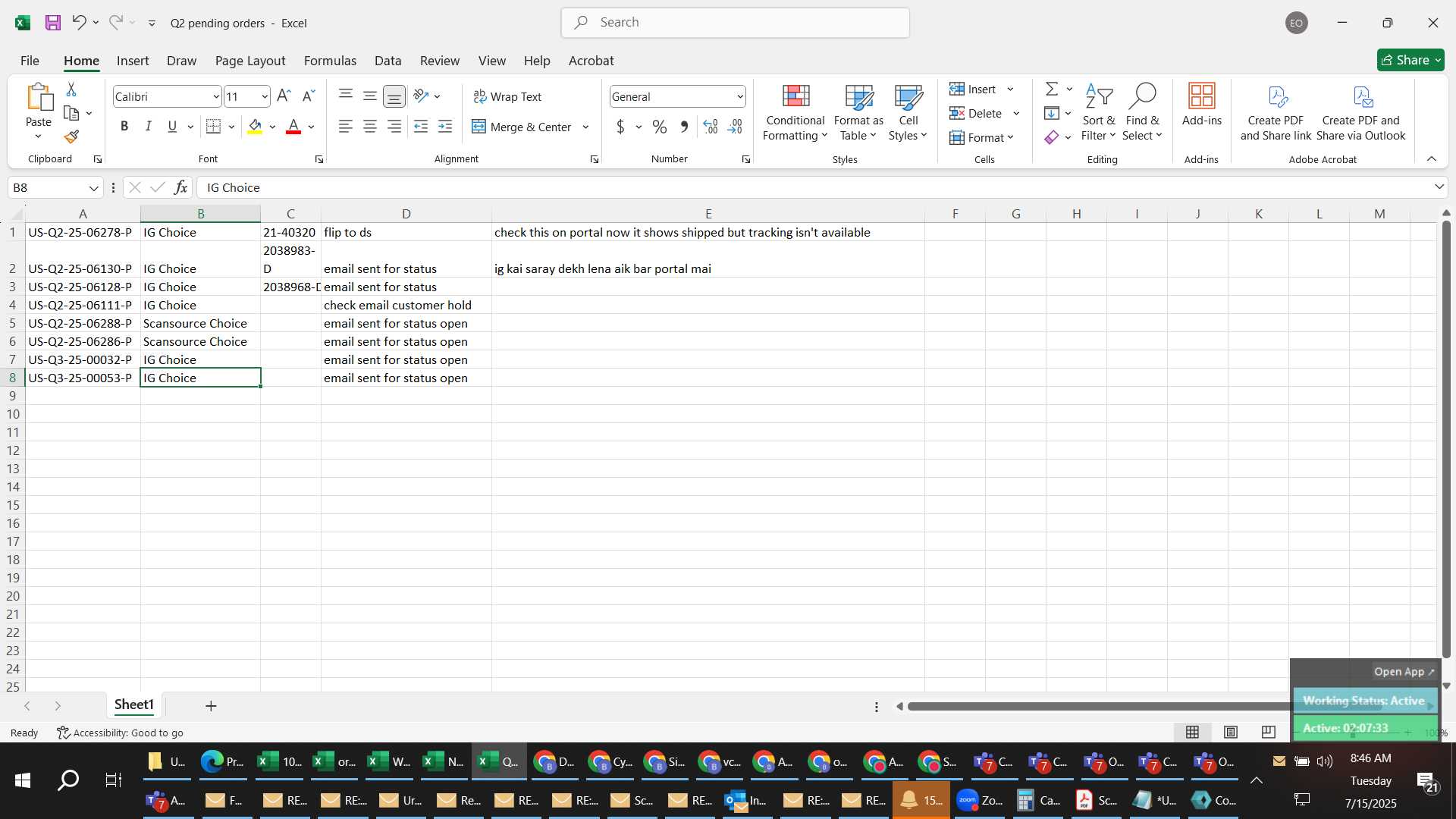
Task: Toggle Underline formatting
Action: click(x=173, y=127)
